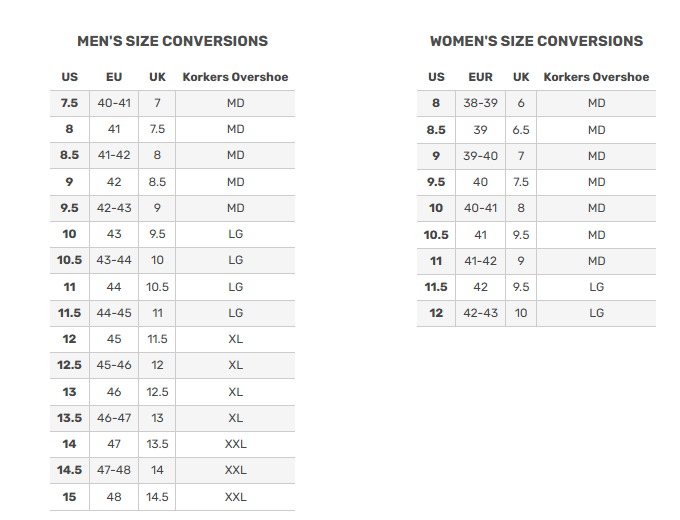
Task: Click the men's EU 45-46 cell
Action: point(114,365)
